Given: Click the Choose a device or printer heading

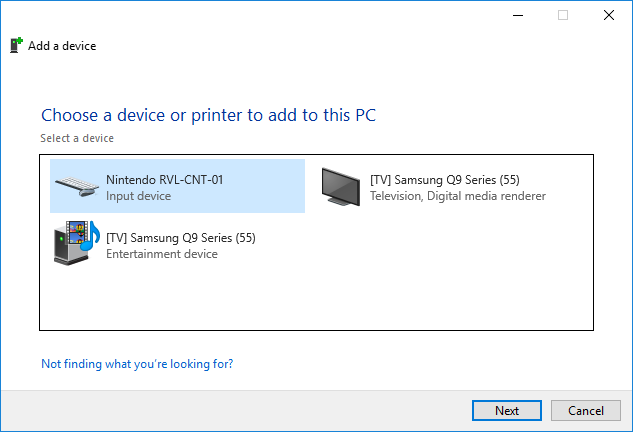Looking at the screenshot, I should pos(208,115).
